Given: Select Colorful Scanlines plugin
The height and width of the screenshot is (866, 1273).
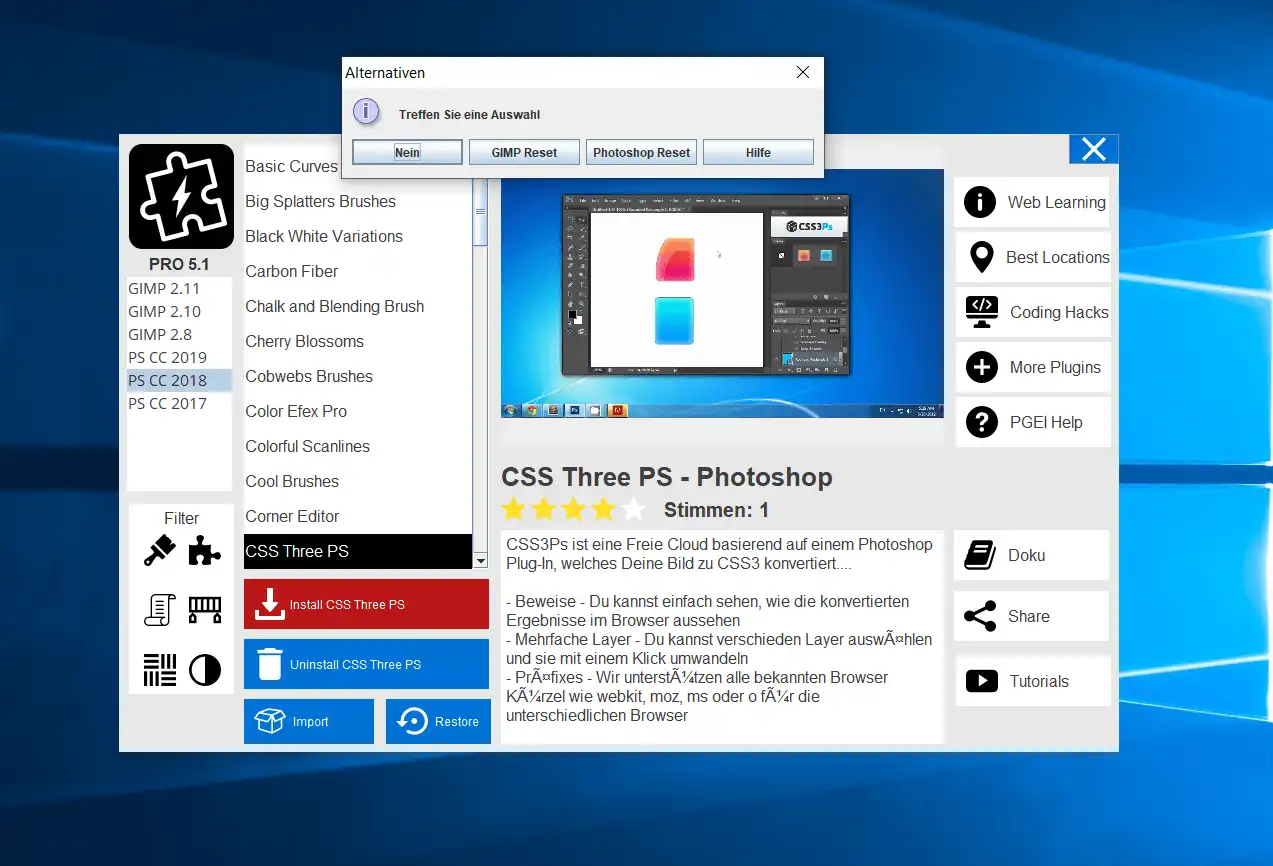Looking at the screenshot, I should point(357,446).
